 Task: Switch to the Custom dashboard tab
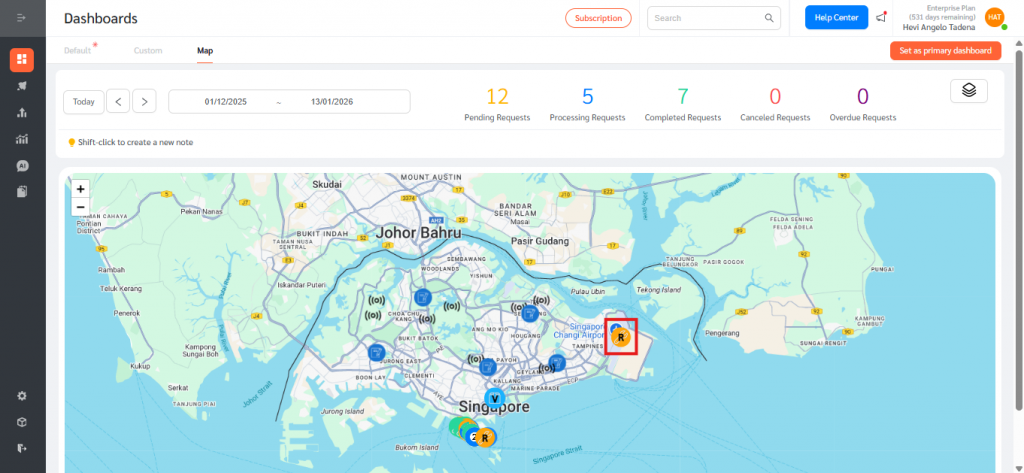pyautogui.click(x=148, y=50)
